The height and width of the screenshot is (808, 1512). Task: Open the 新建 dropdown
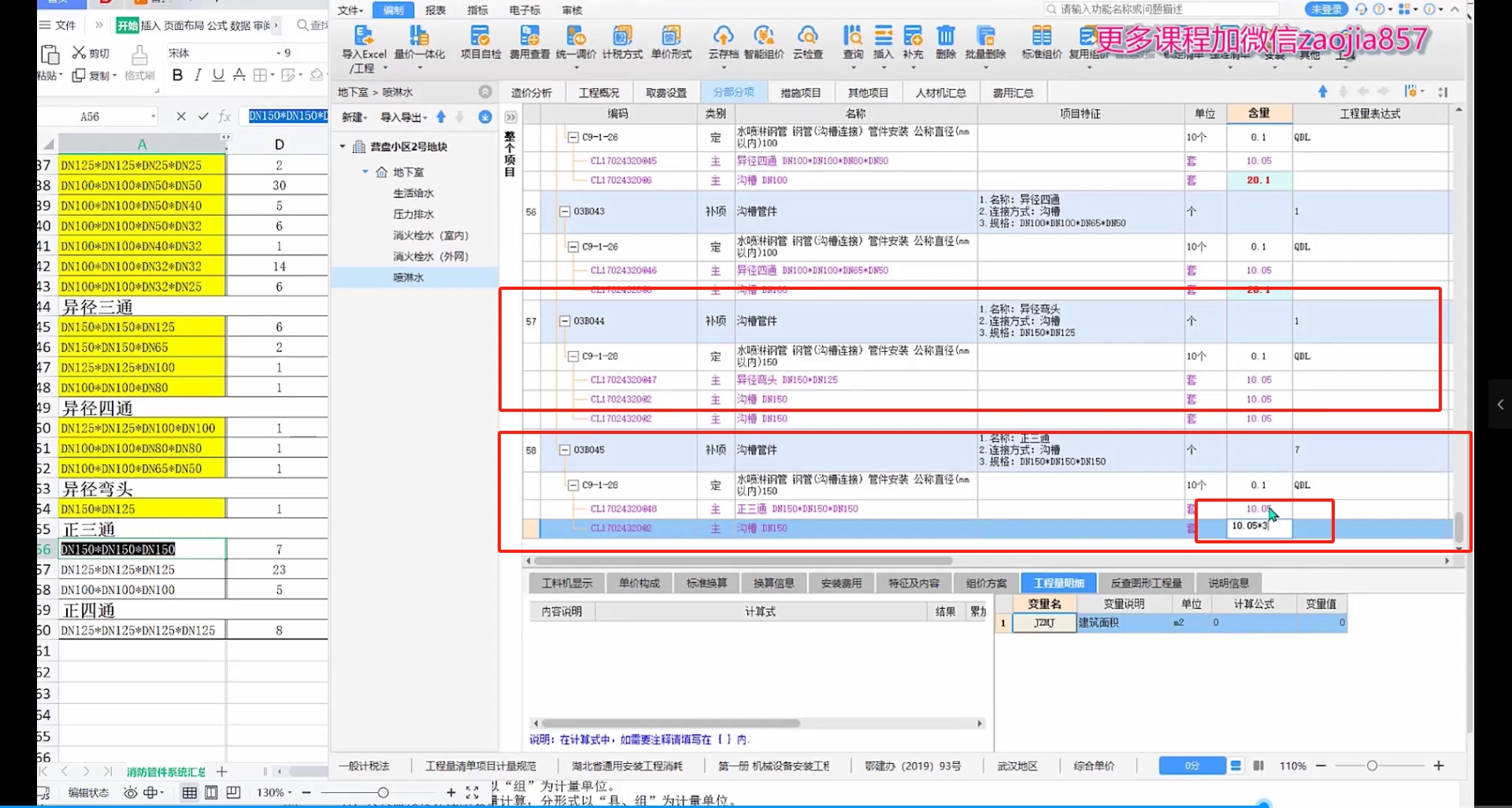point(354,117)
